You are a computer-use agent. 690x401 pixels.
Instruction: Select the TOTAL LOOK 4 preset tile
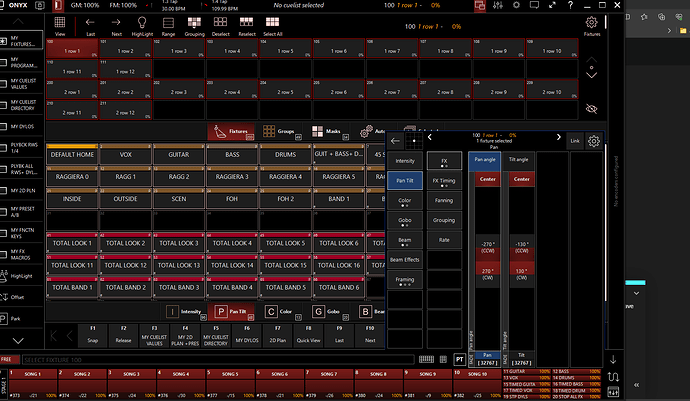[232, 242]
